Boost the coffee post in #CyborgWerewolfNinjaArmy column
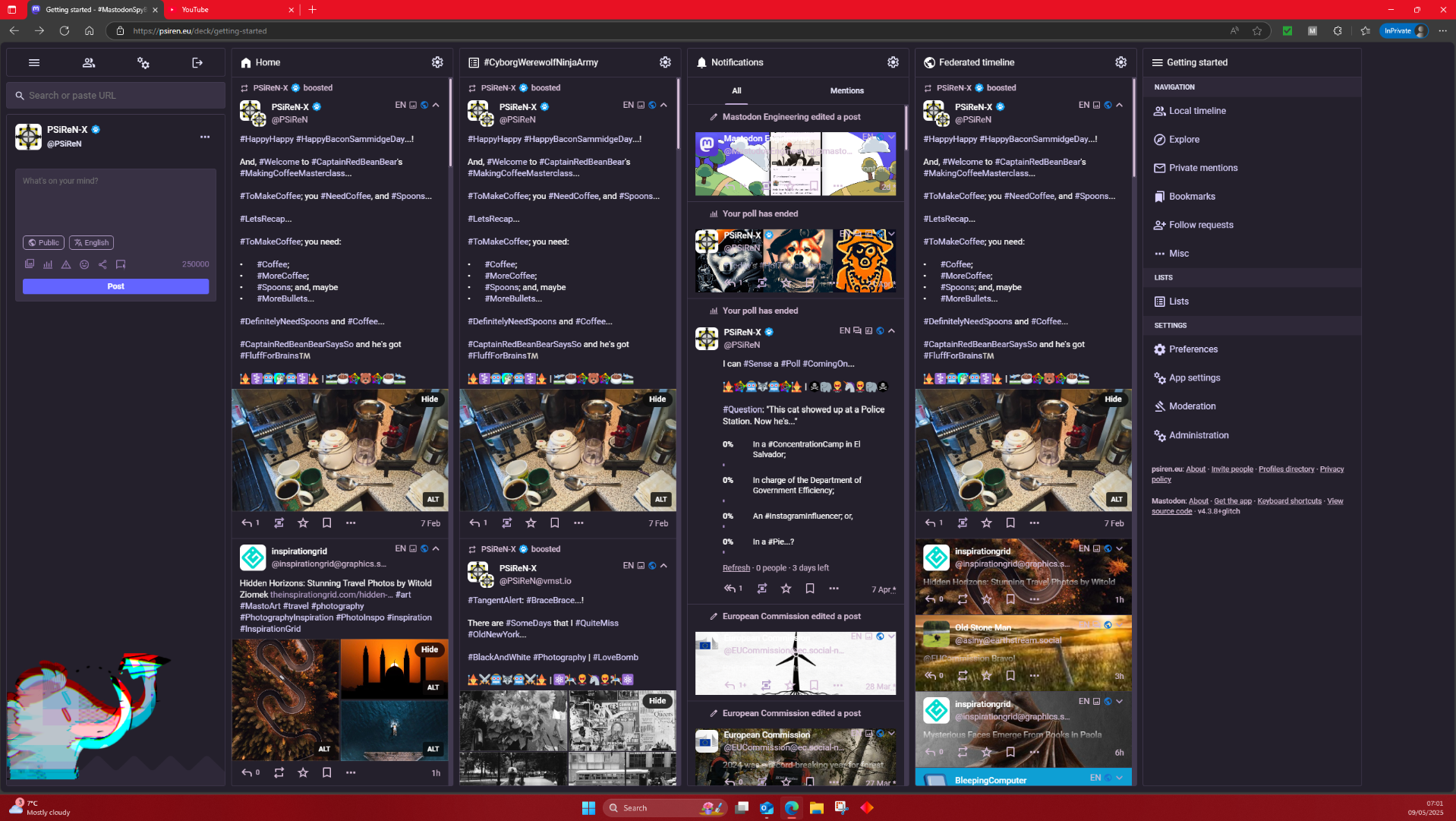The height and width of the screenshot is (821, 1456). coord(507,523)
